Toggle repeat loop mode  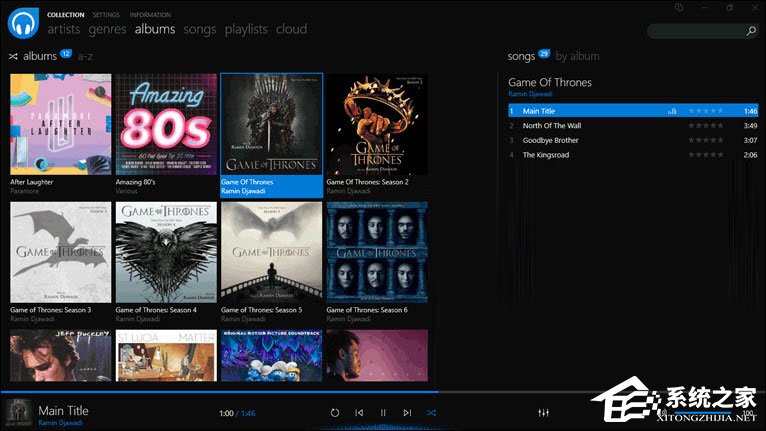pos(335,412)
